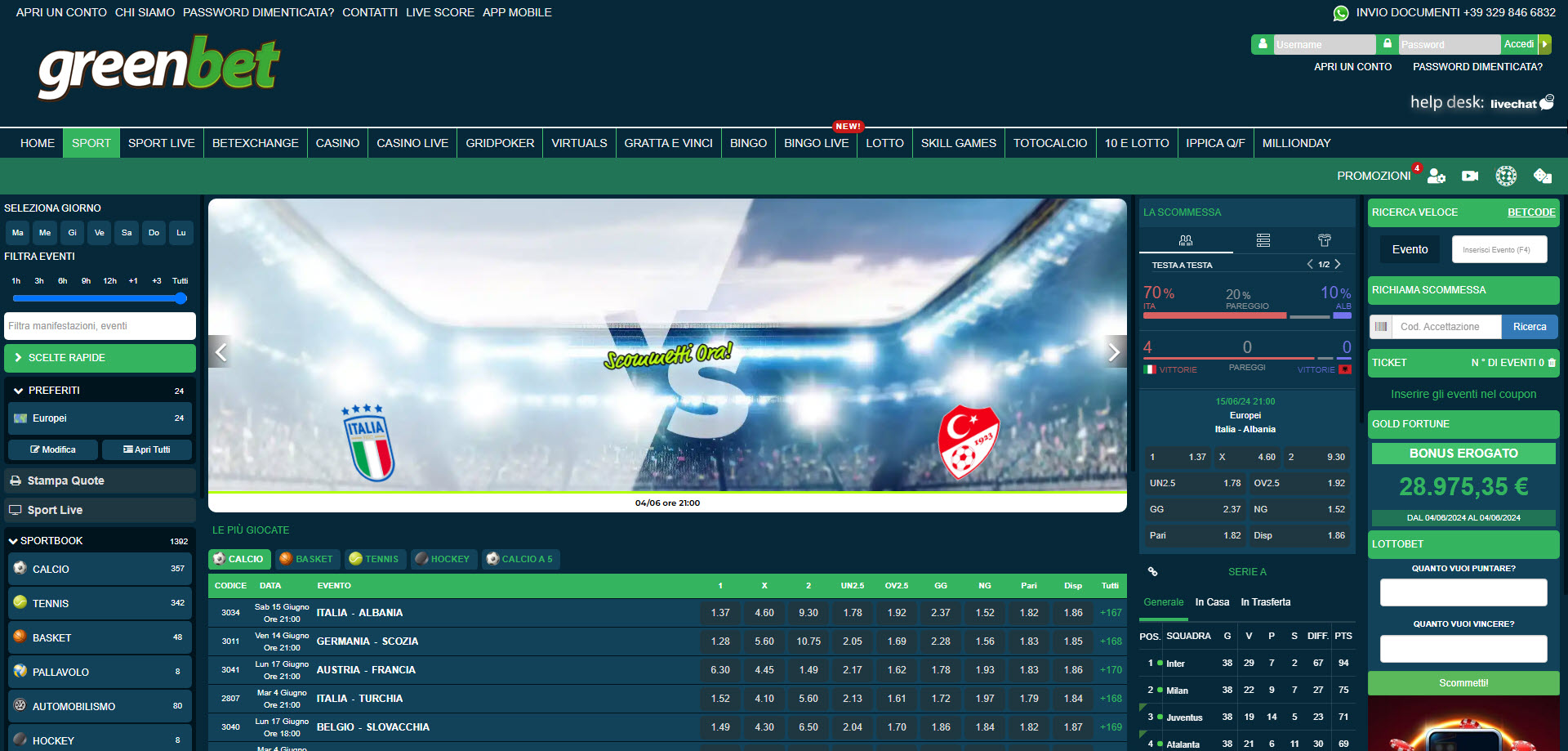Screen dimensions: 1568x751
Task: Switch to In Casa standings tab
Action: click(x=1212, y=602)
